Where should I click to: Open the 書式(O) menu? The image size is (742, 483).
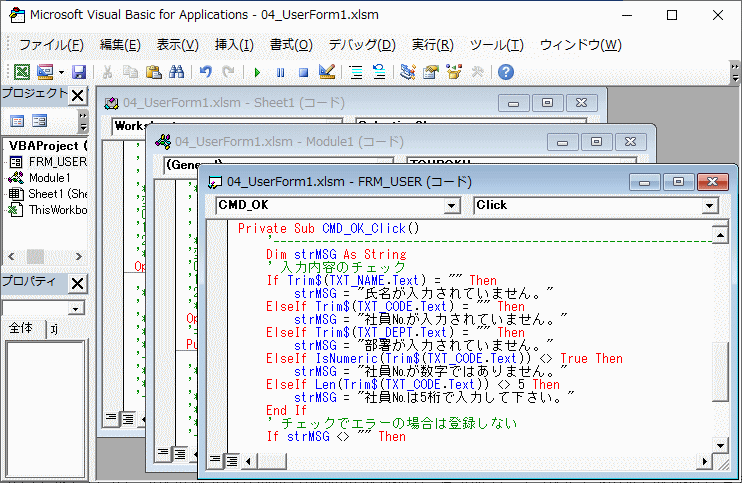click(x=291, y=45)
